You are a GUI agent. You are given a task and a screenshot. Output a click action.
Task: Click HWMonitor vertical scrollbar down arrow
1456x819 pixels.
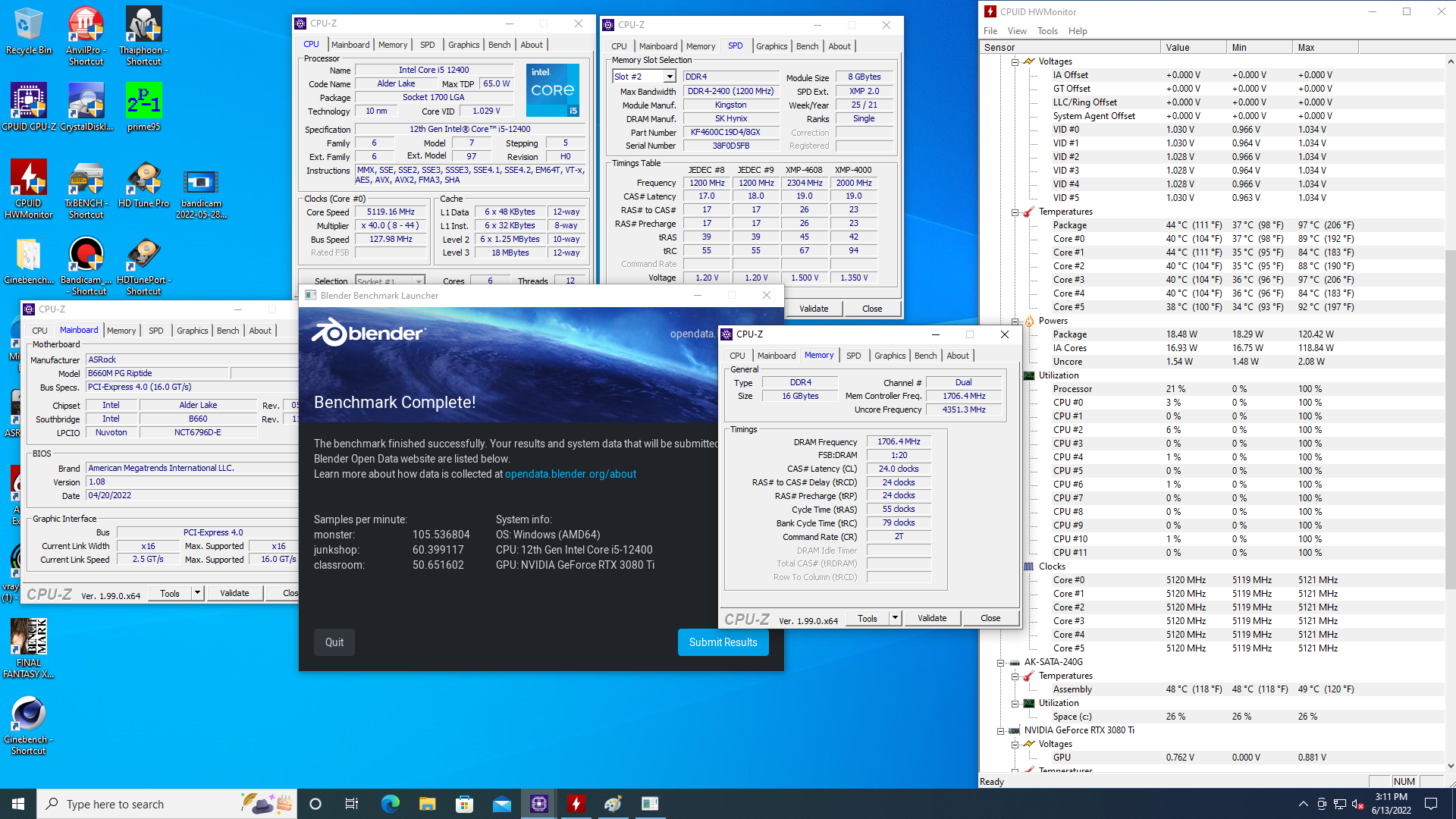pos(1451,766)
